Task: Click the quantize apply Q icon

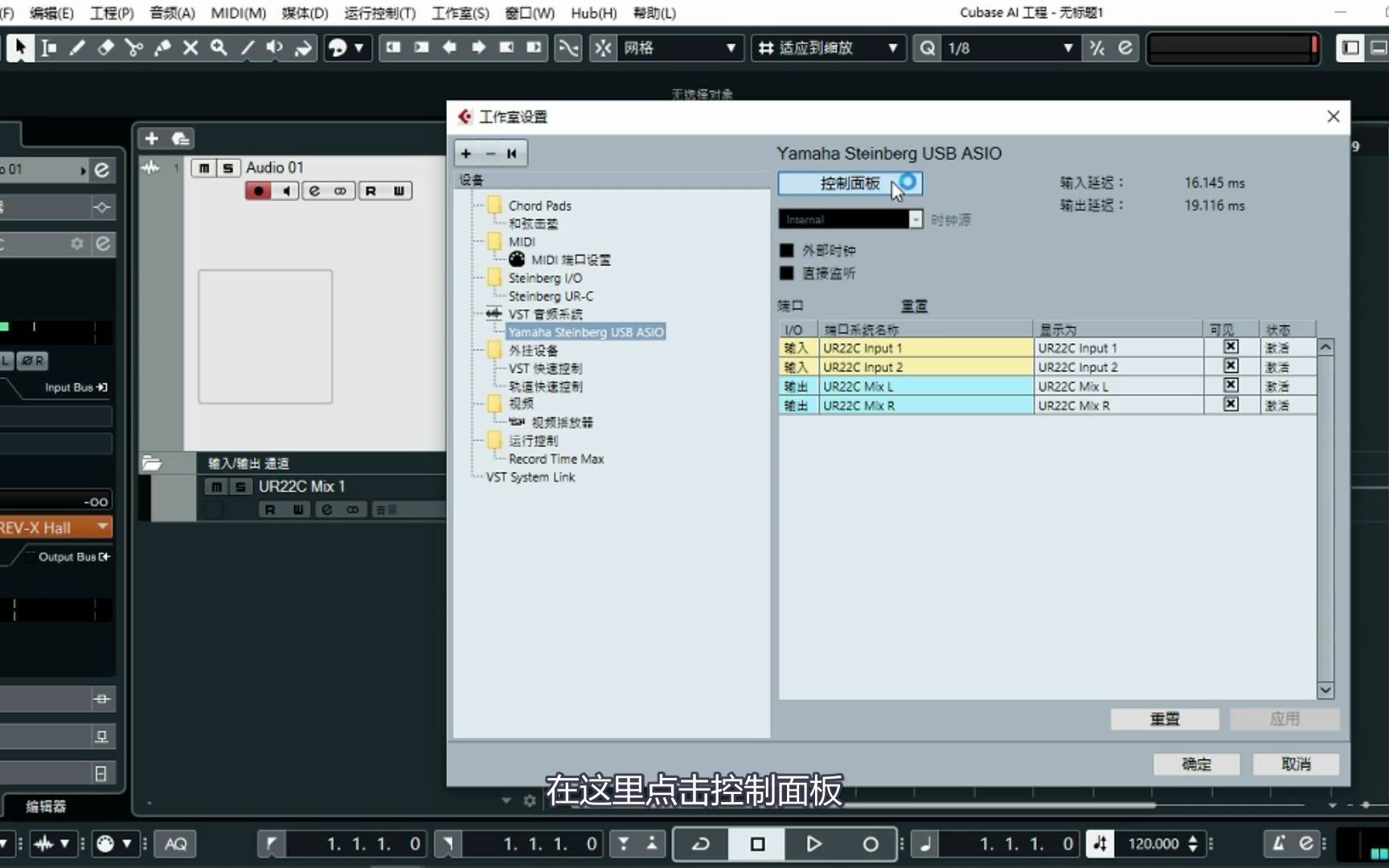Action: pyautogui.click(x=928, y=47)
